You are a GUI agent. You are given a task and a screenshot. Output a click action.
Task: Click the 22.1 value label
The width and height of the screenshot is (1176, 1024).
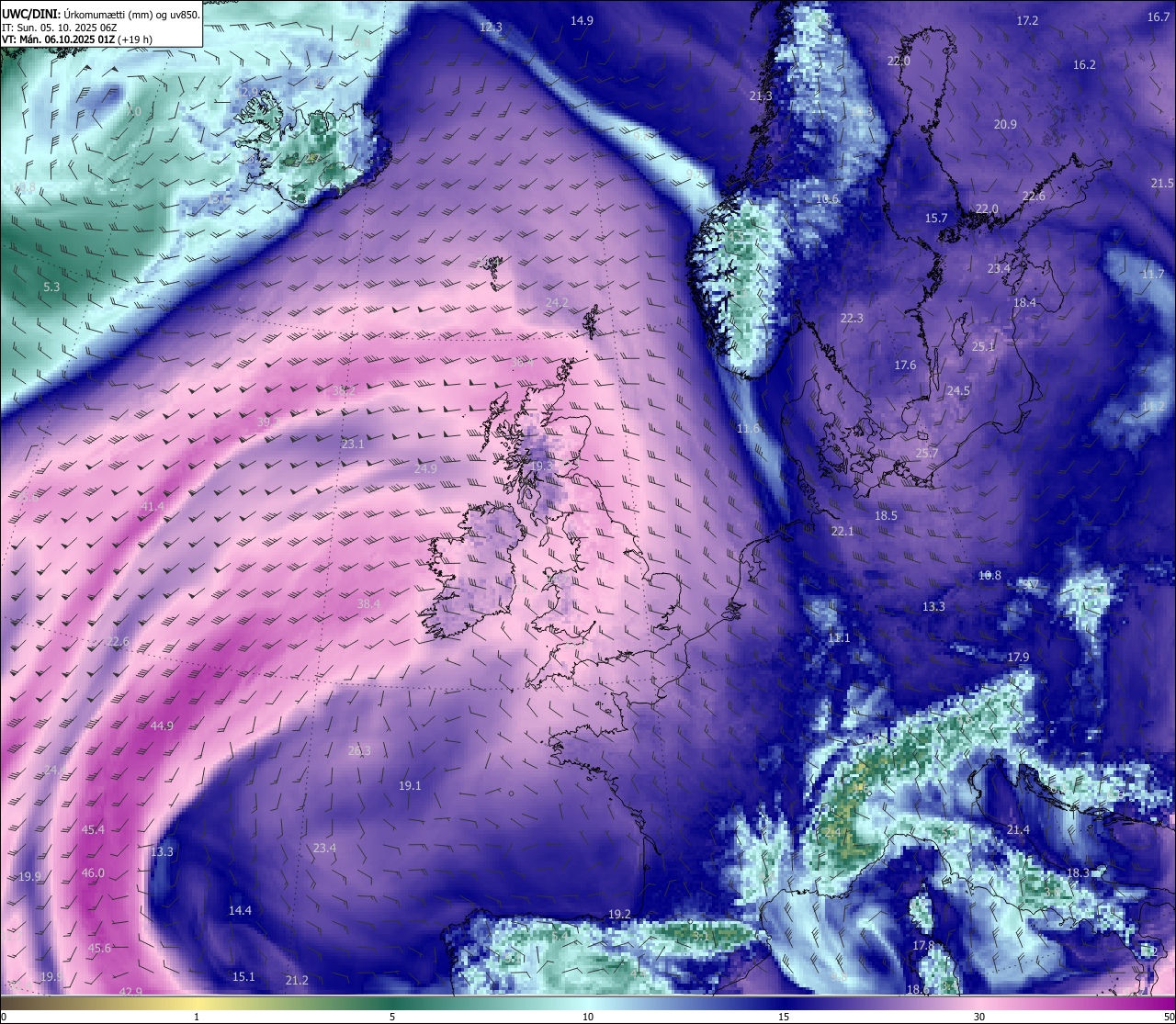(842, 531)
